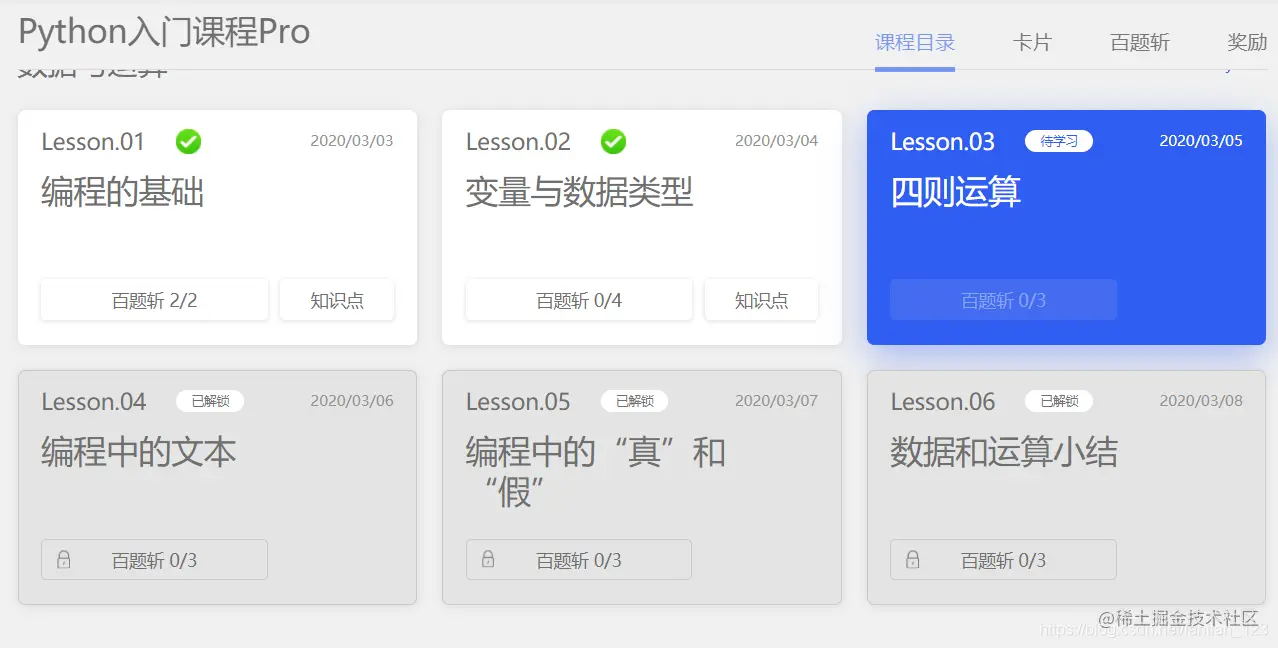Click the date 2020/03/04

coord(776,141)
